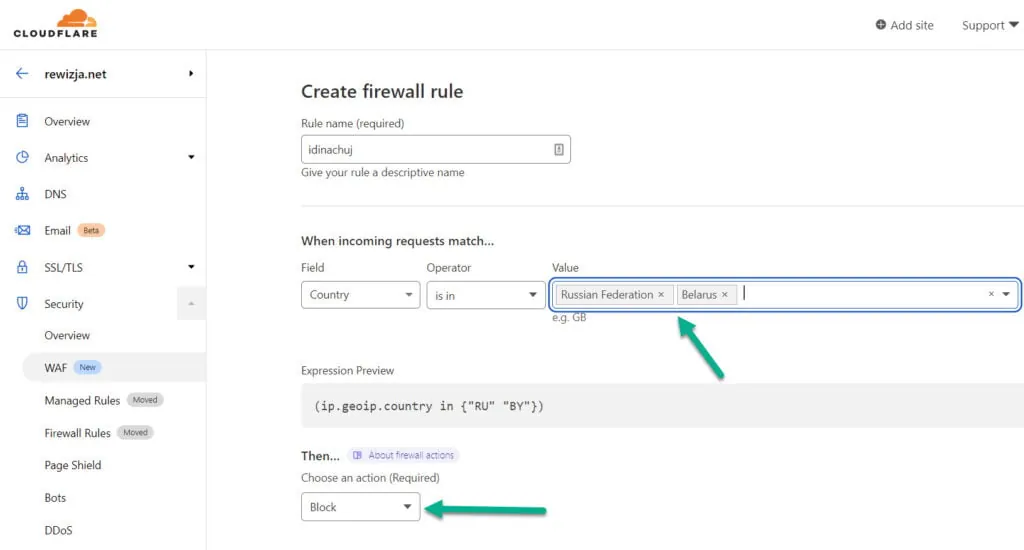Click the Add site link
This screenshot has width=1024, height=550.
click(904, 25)
